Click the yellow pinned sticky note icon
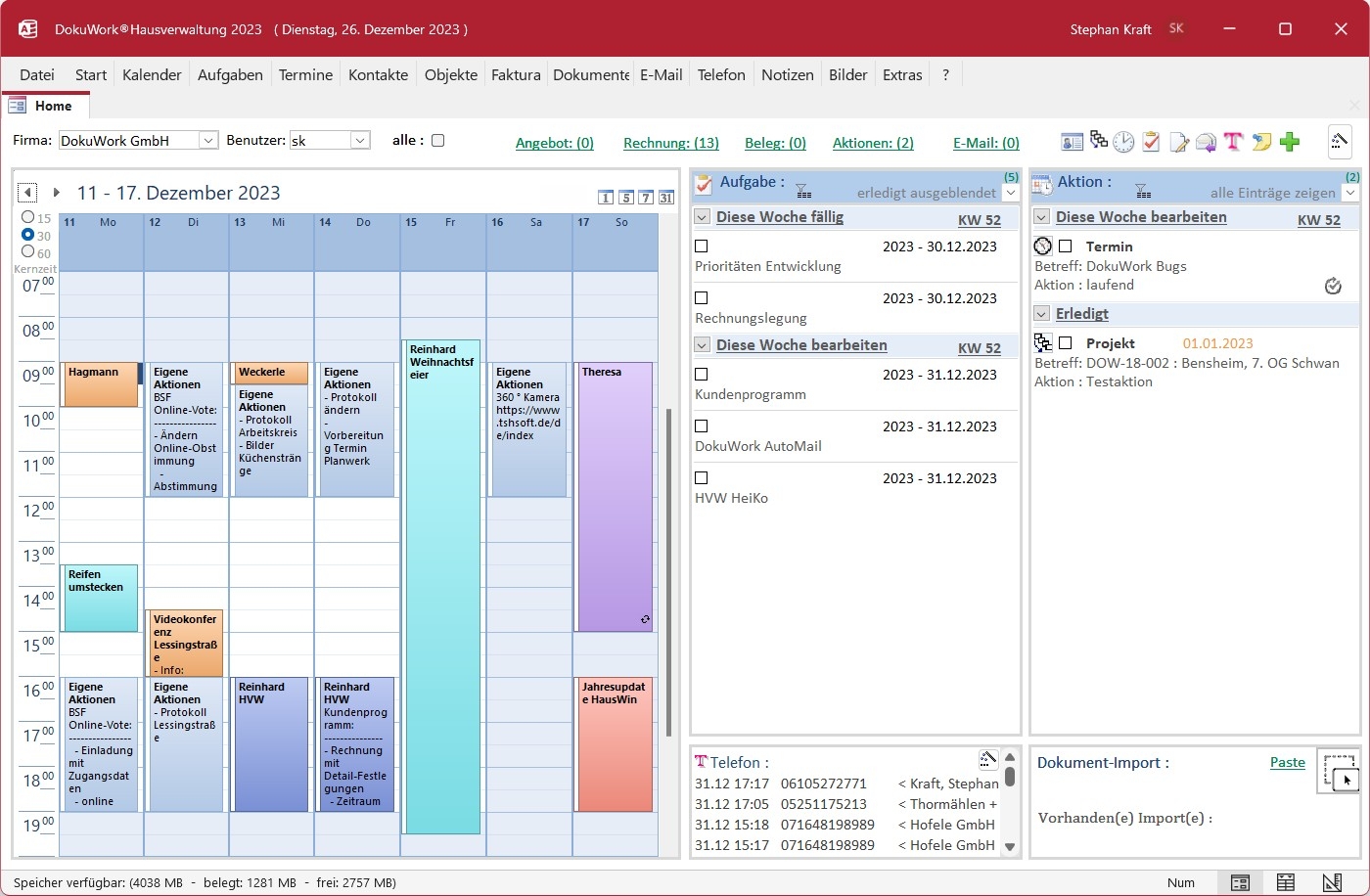This screenshot has width=1370, height=896. click(1261, 142)
